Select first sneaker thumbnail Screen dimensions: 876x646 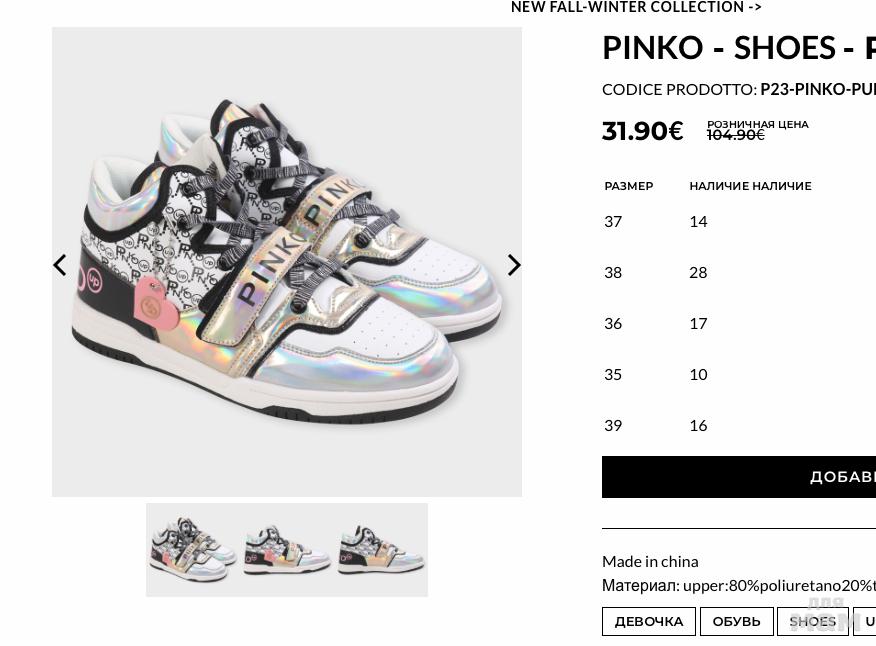pos(193,550)
